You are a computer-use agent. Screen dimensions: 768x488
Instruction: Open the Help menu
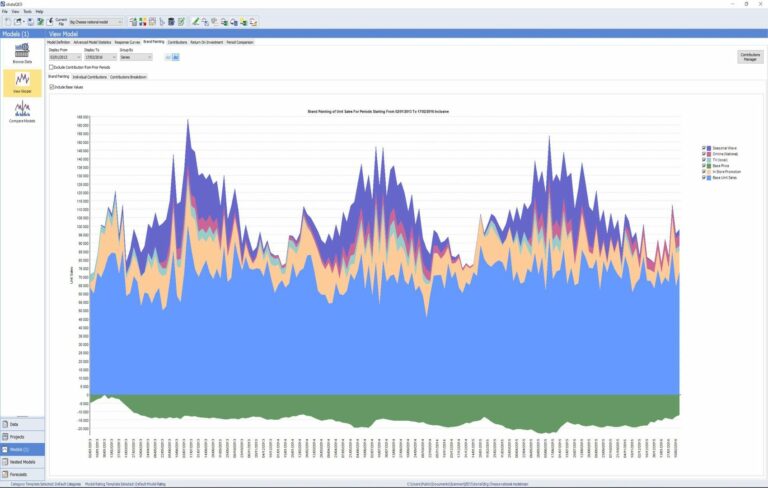pos(39,11)
